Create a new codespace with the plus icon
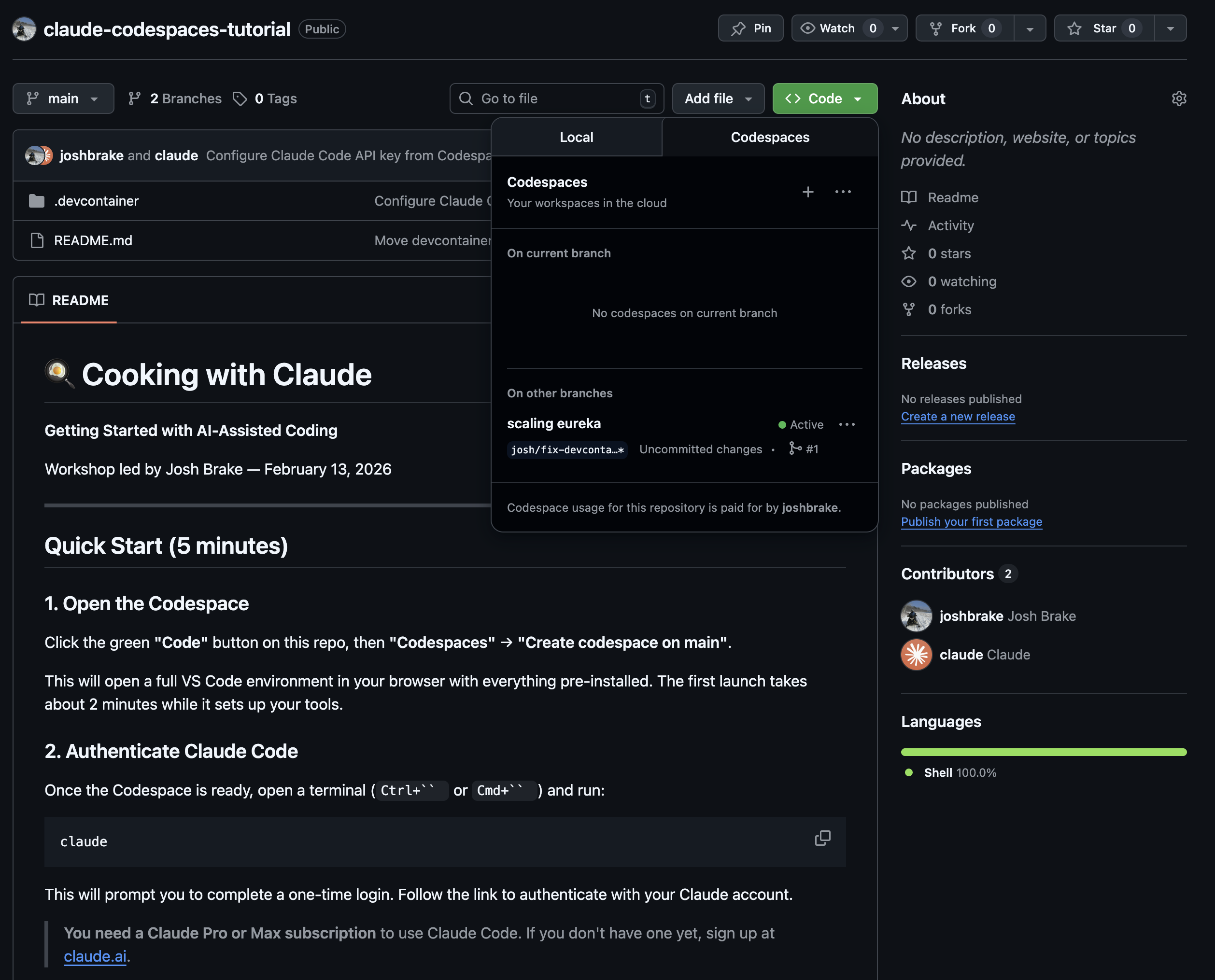Image resolution: width=1215 pixels, height=980 pixels. pos(808,192)
